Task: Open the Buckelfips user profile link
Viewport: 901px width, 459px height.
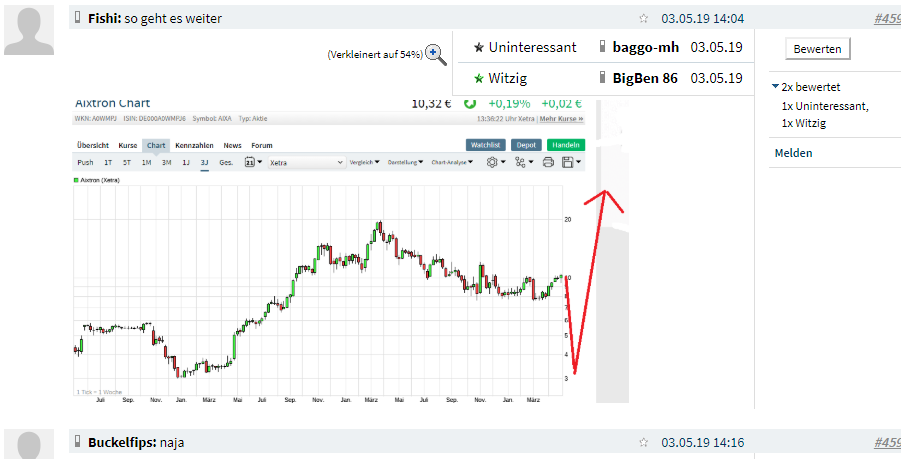Action: [x=121, y=443]
